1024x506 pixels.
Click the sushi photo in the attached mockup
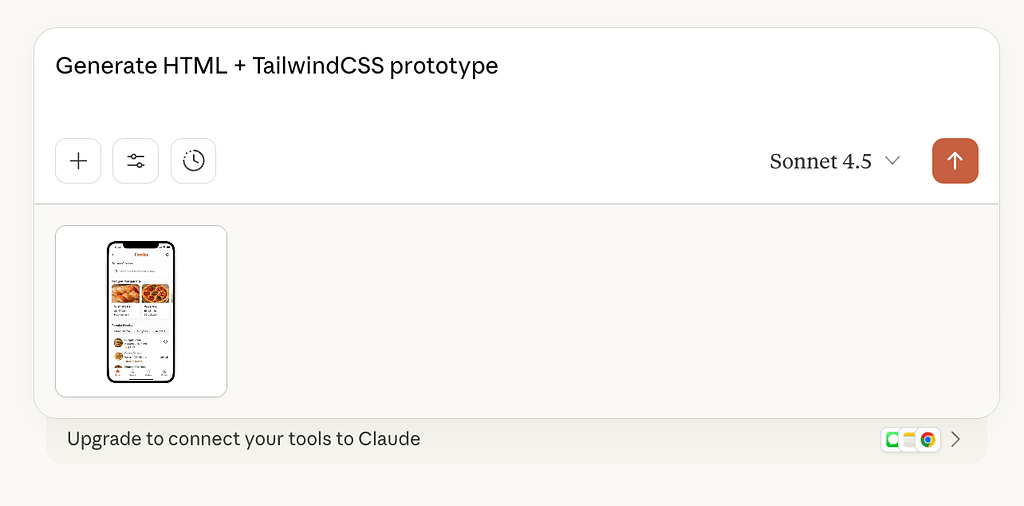pyautogui.click(x=126, y=293)
